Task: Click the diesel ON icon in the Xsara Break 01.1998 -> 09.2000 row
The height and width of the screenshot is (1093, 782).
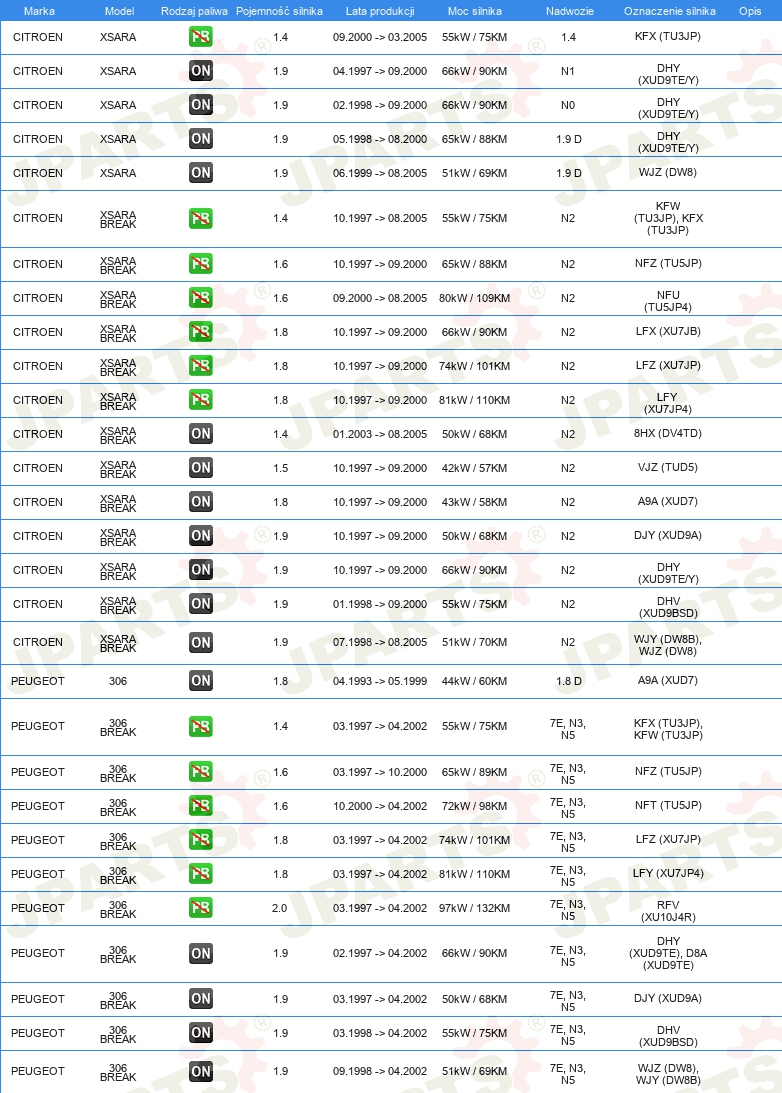Action: [201, 604]
